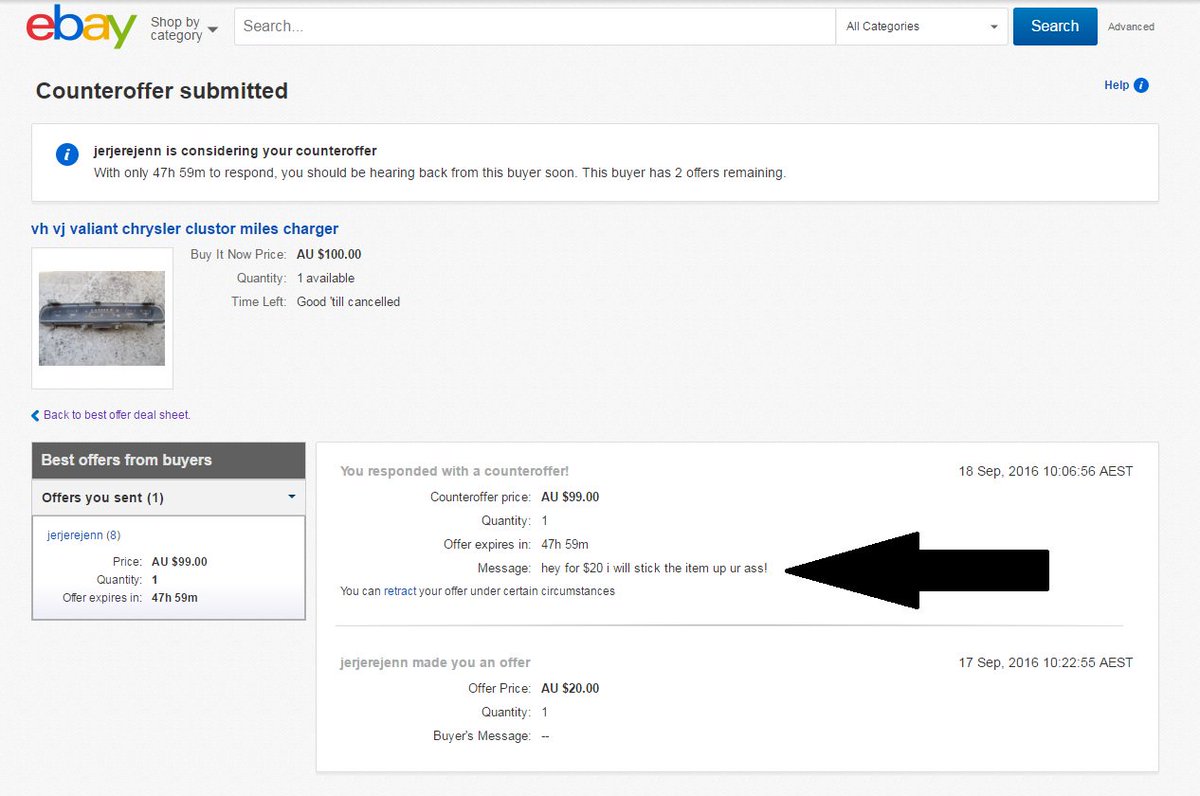Open the Shop by category menu
This screenshot has height=796, width=1200.
tap(184, 29)
